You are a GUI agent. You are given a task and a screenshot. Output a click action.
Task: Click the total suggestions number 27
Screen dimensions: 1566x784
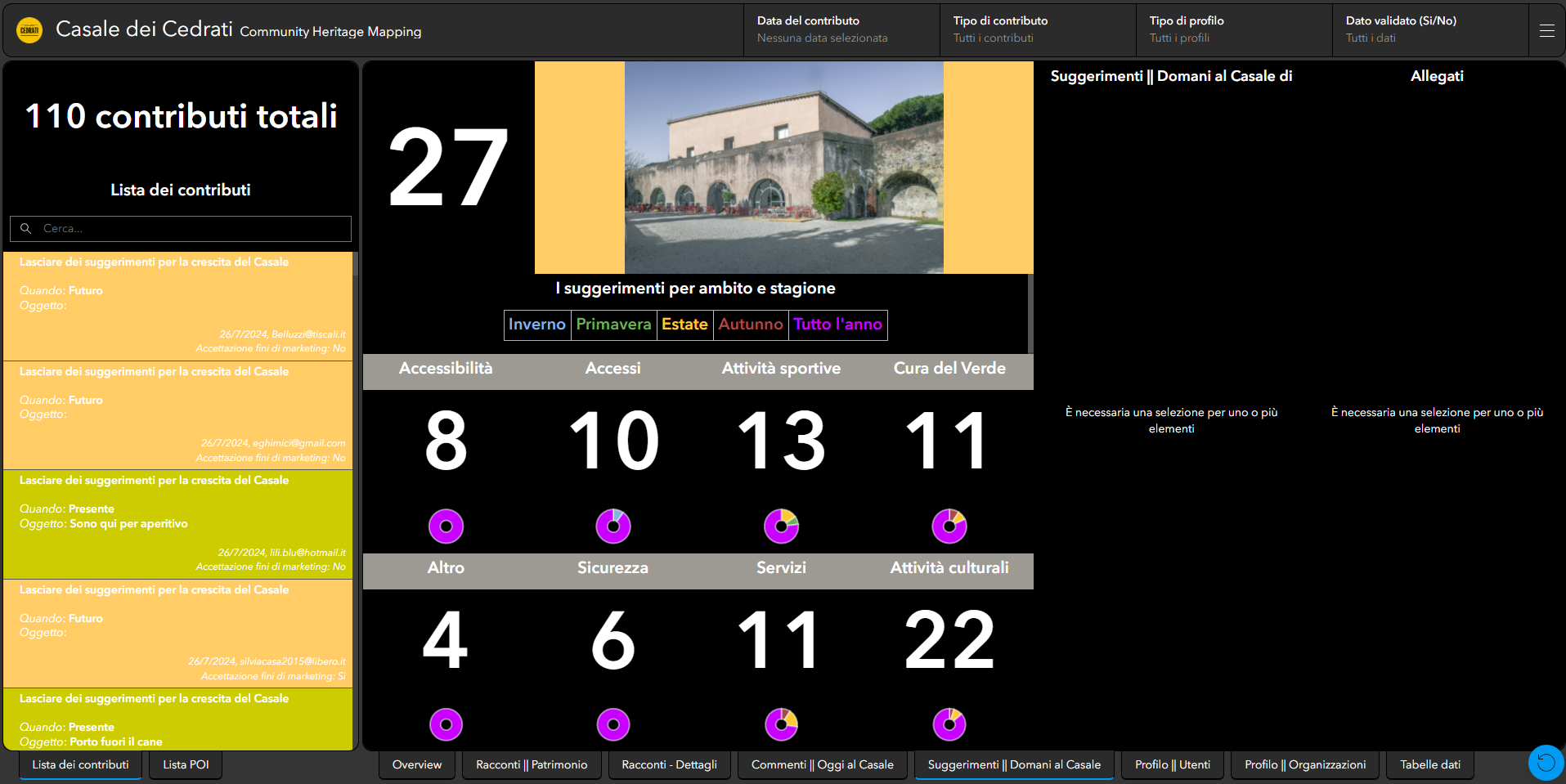pyautogui.click(x=448, y=168)
